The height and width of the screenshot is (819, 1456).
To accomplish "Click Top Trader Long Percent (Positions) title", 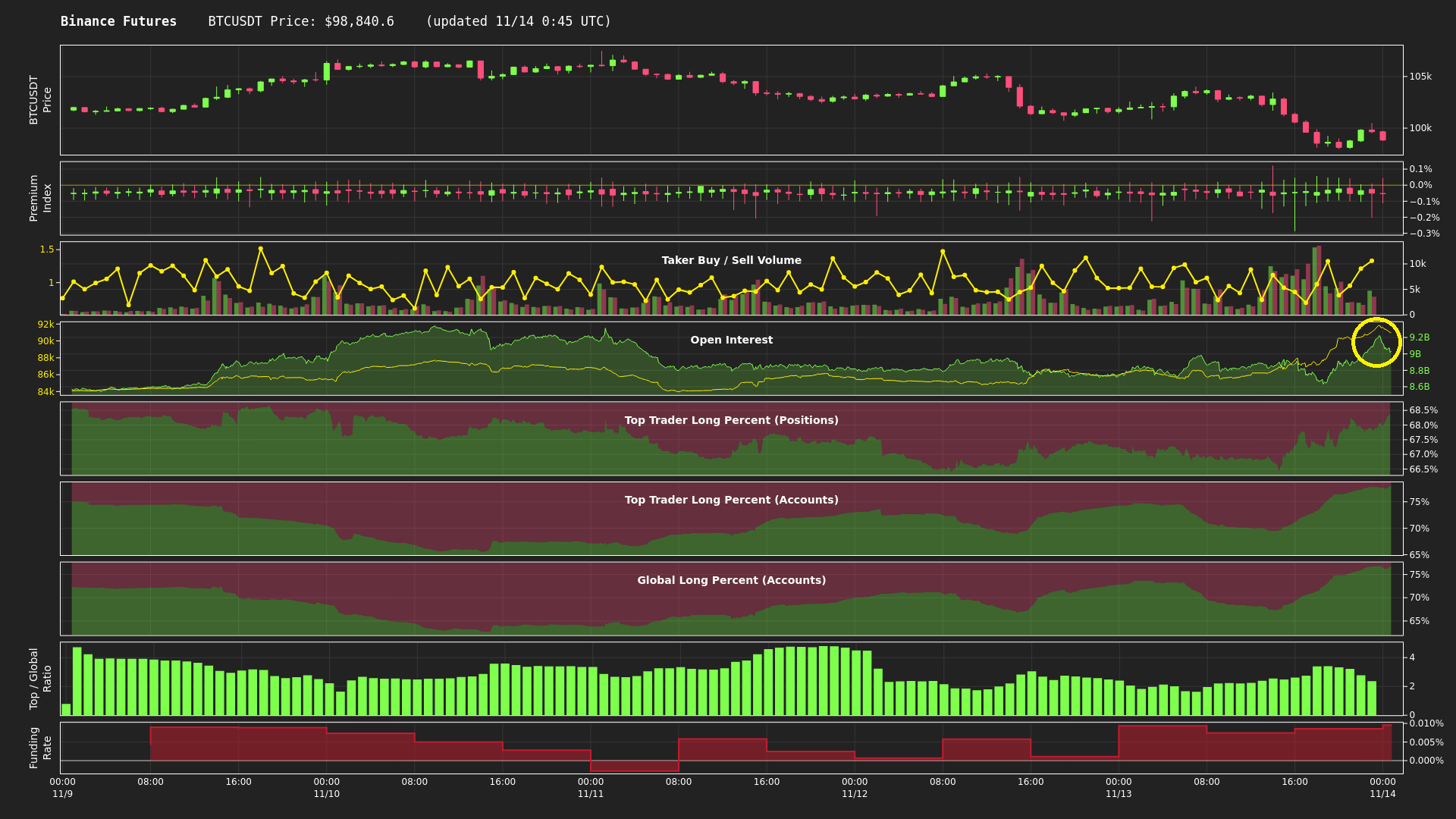I will click(x=731, y=420).
